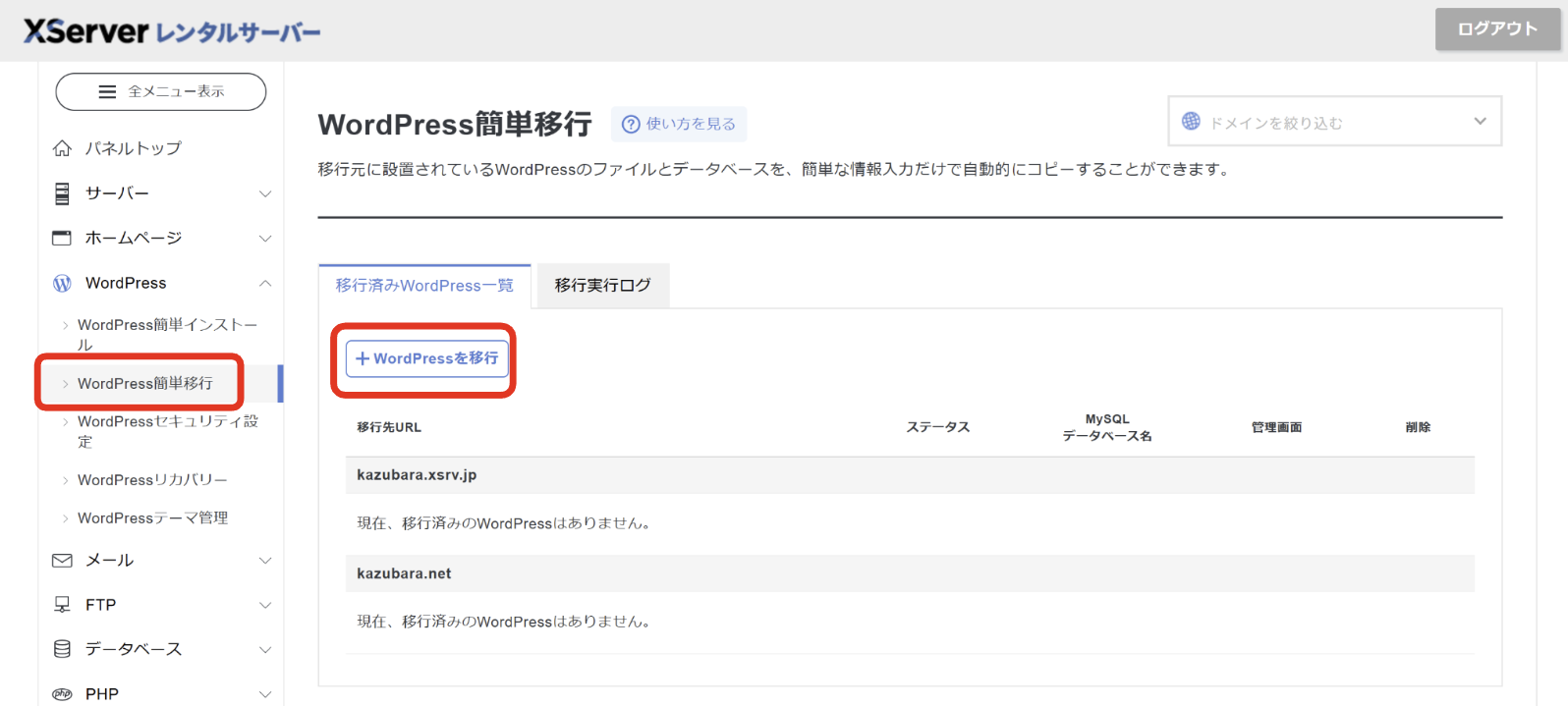
Task: Switch to 移行済みWordPress一覧 tab
Action: pos(424,286)
